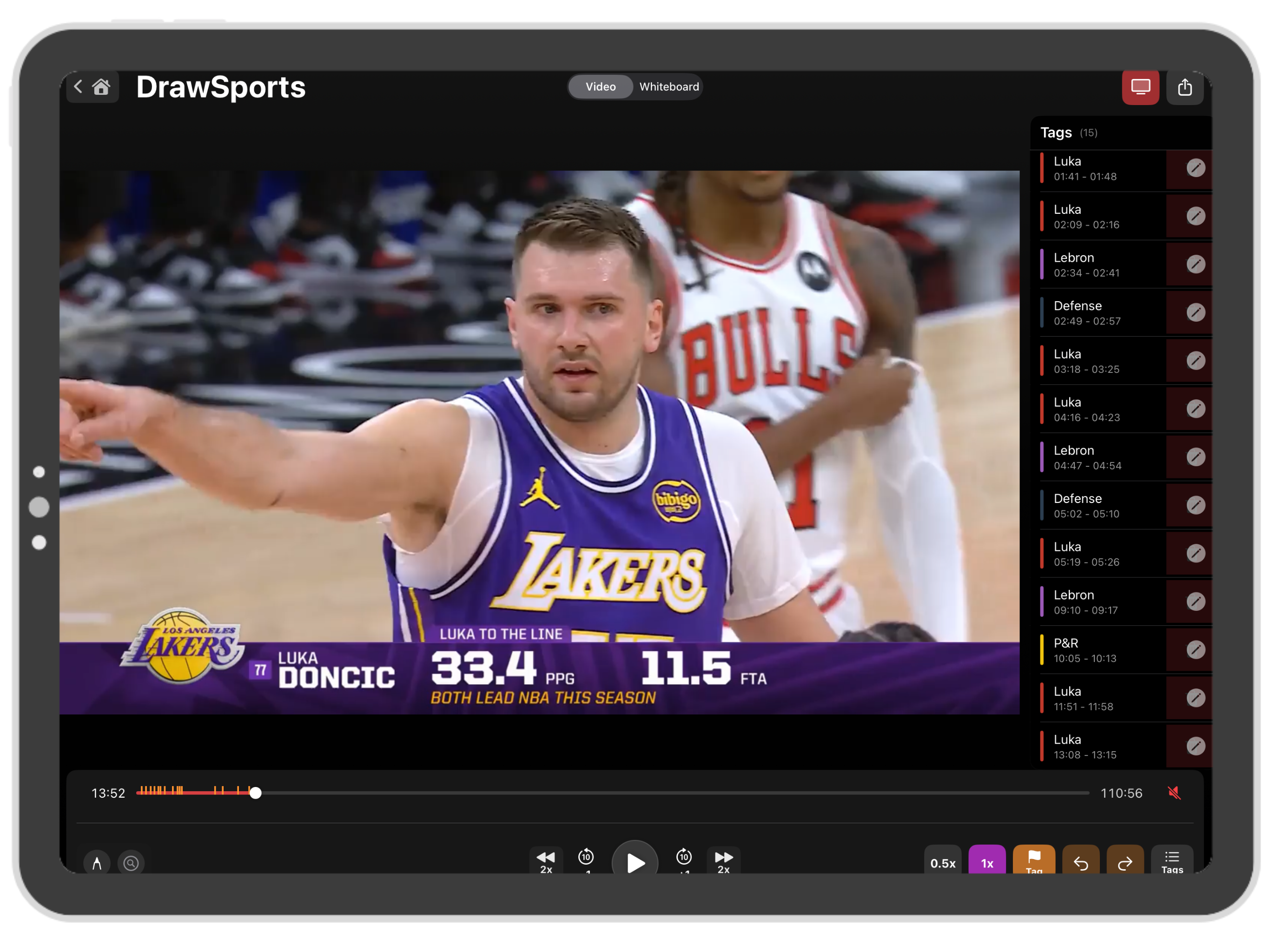1270x952 pixels.
Task: Select the Video tab
Action: coord(600,87)
